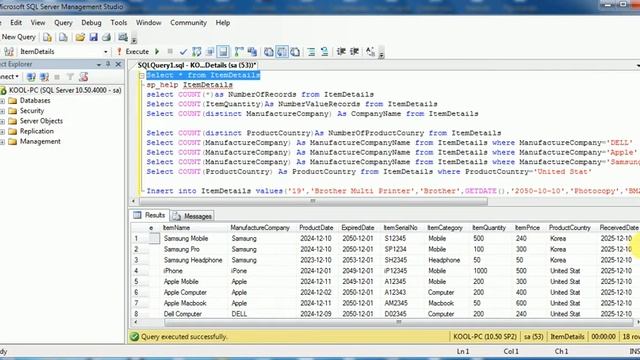640x360 pixels.
Task: Expand the Server Objects folder
Action: coord(2,121)
